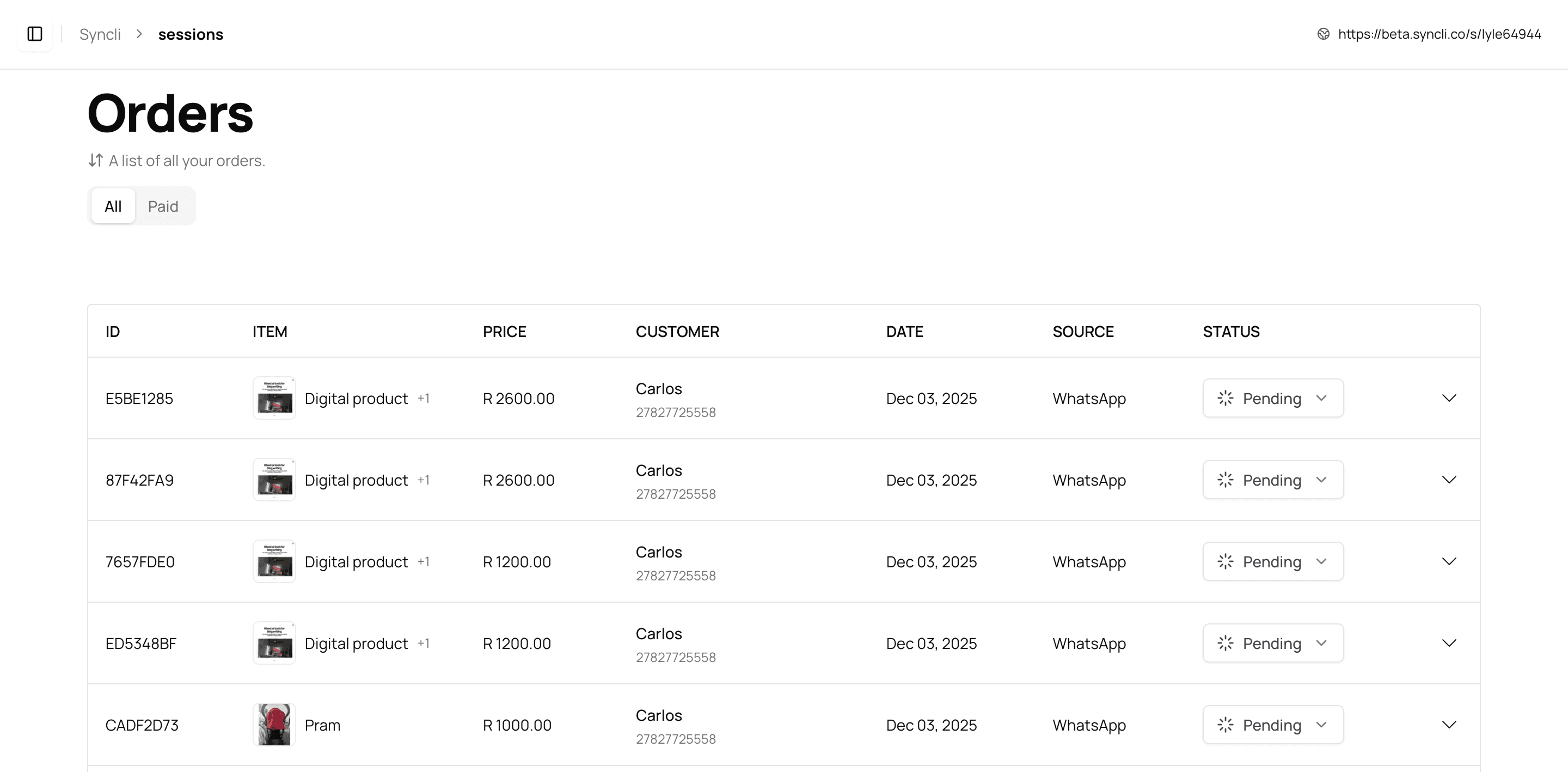Screen dimensions: 1568x772
Task: Click the spinner icon in E5BE1285's Pending badge
Action: click(1226, 398)
